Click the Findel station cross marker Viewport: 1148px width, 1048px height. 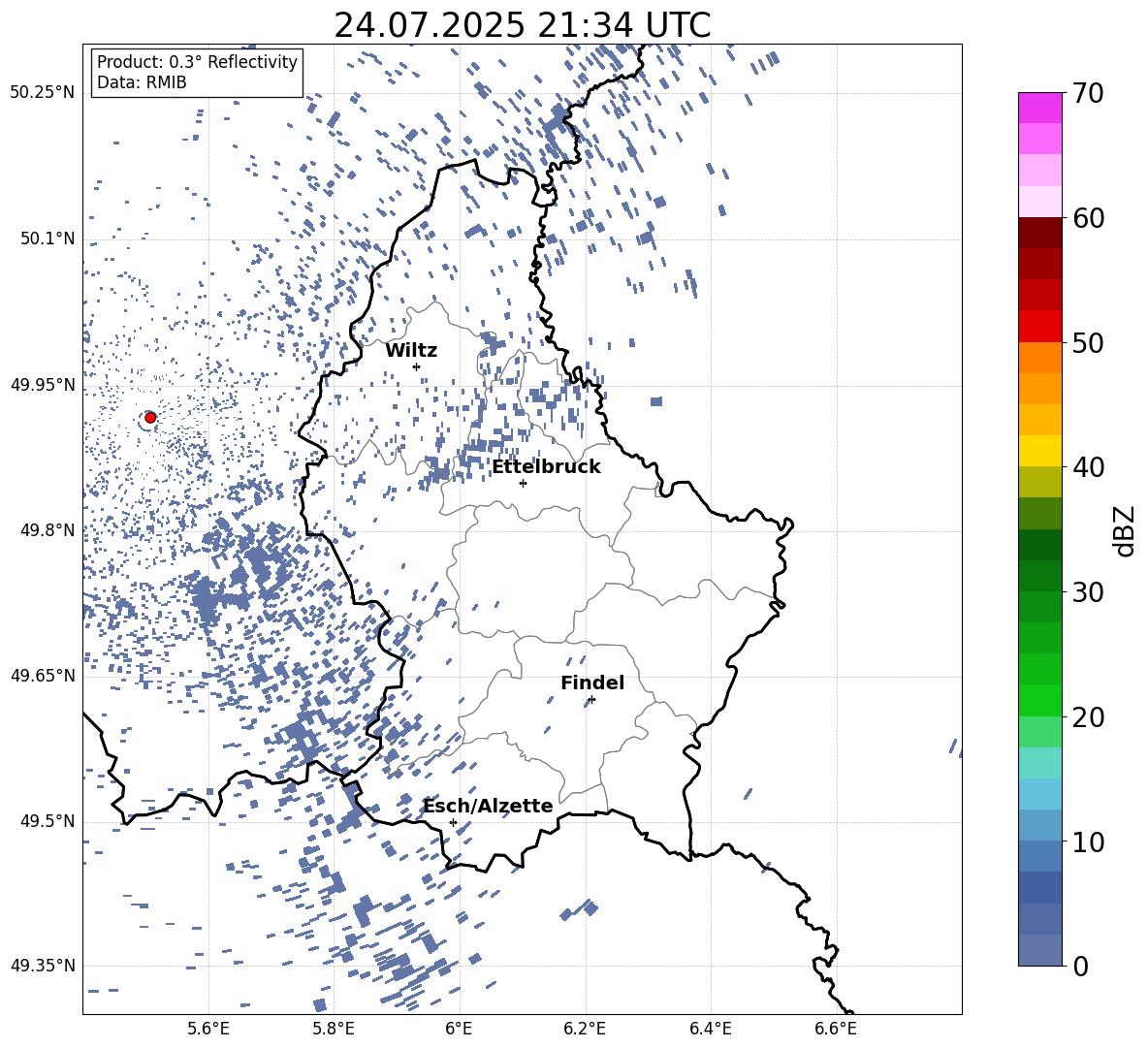[x=591, y=700]
